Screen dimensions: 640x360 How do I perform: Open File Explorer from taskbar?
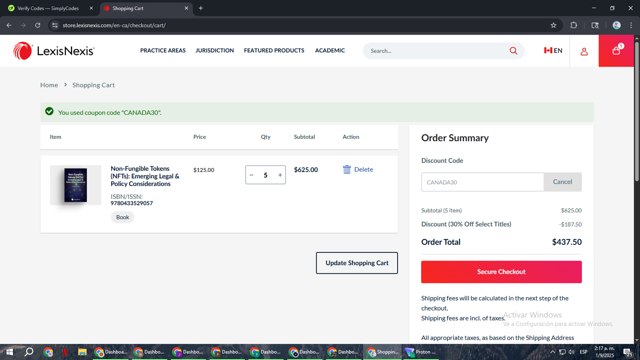tap(82, 352)
